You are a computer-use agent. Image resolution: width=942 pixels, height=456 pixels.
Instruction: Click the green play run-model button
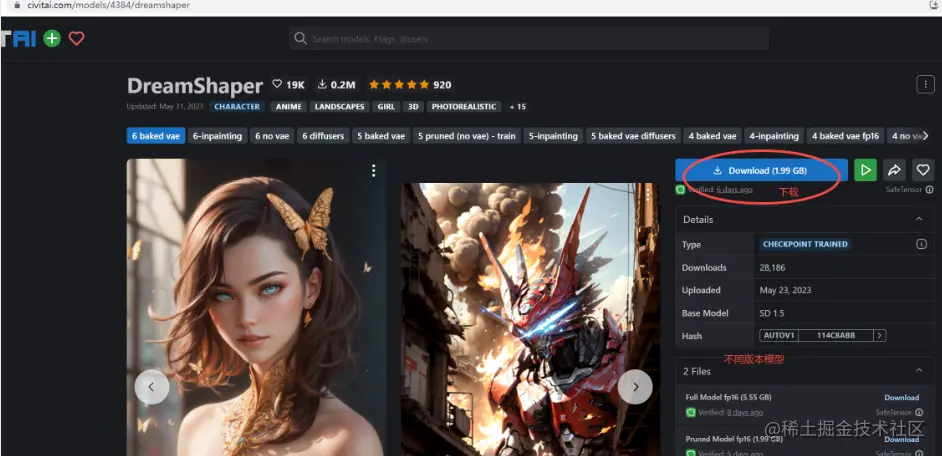866,171
